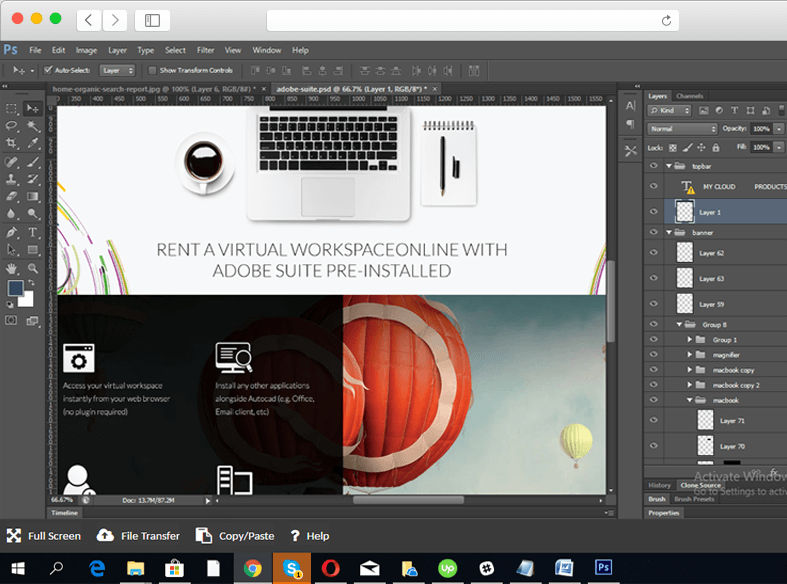Open the Filter menu
The image size is (787, 584).
(x=205, y=50)
